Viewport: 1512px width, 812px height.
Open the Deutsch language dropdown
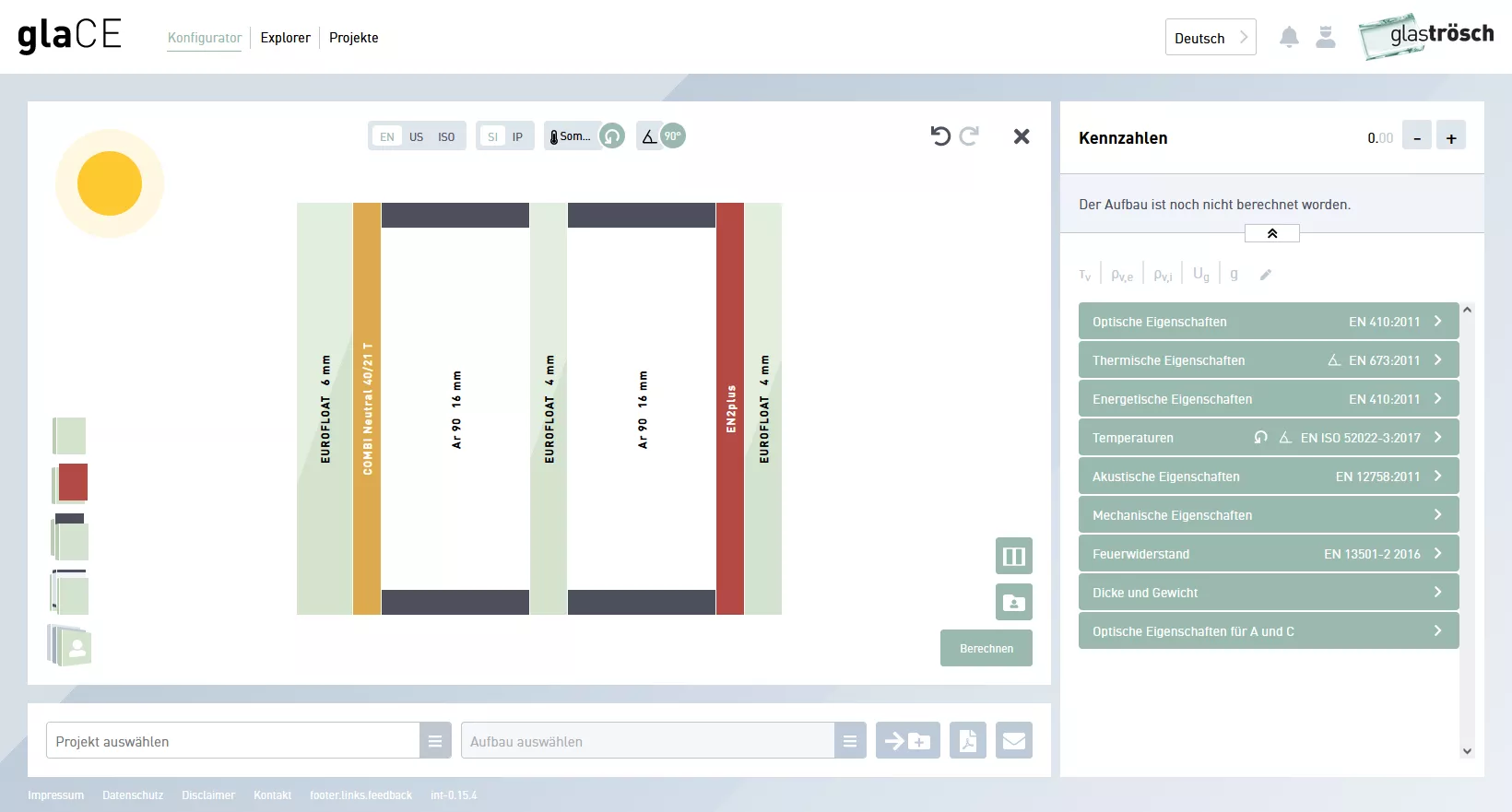pos(1211,38)
